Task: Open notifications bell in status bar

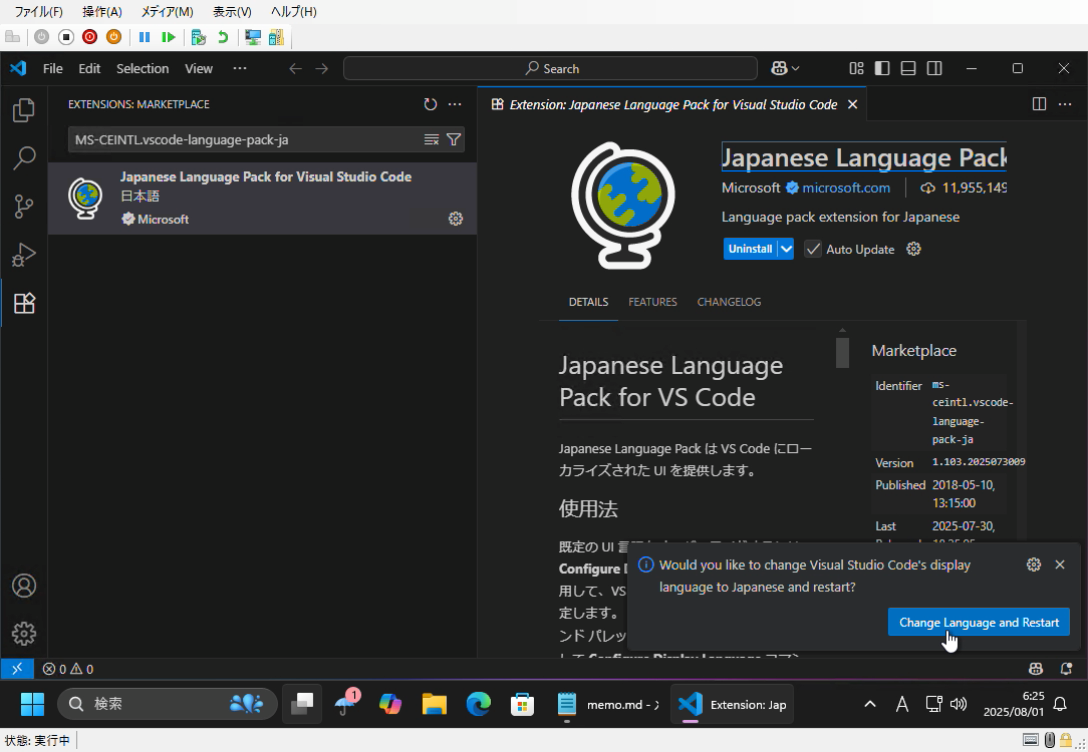Action: tap(1066, 669)
